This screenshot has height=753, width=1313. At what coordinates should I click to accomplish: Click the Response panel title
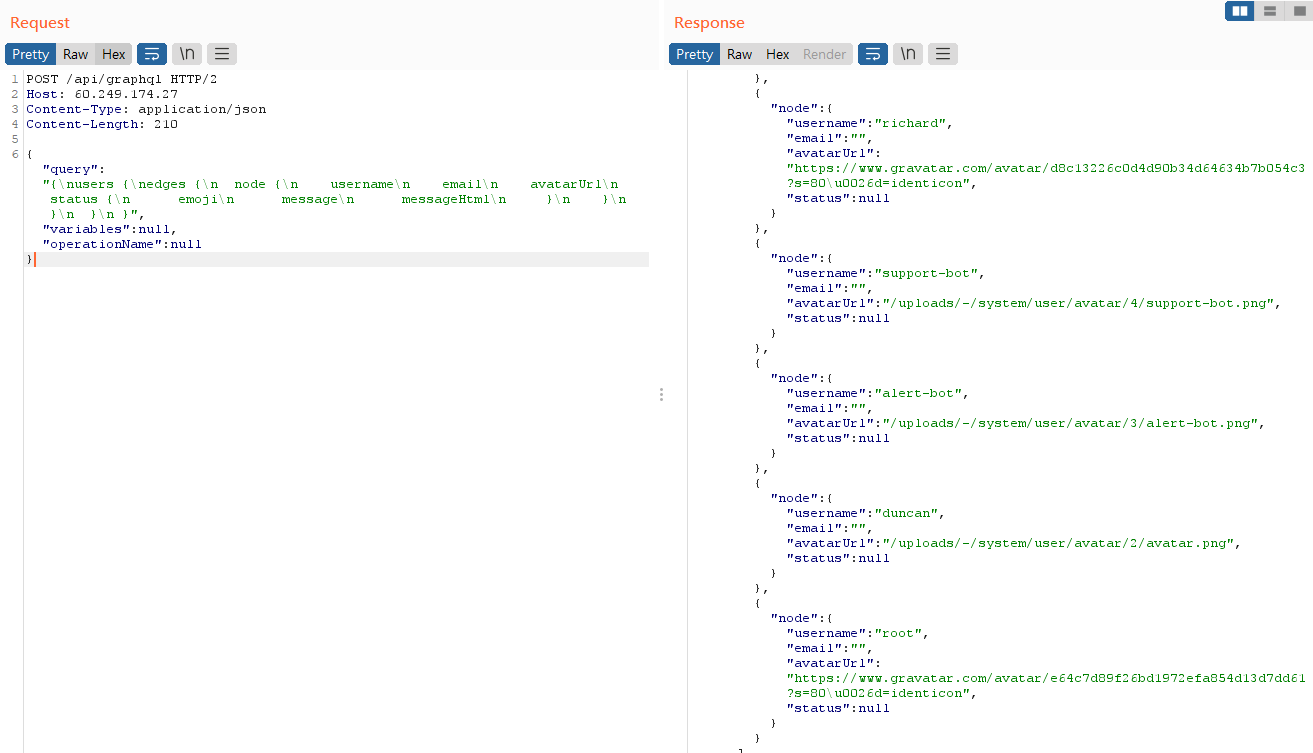point(709,23)
